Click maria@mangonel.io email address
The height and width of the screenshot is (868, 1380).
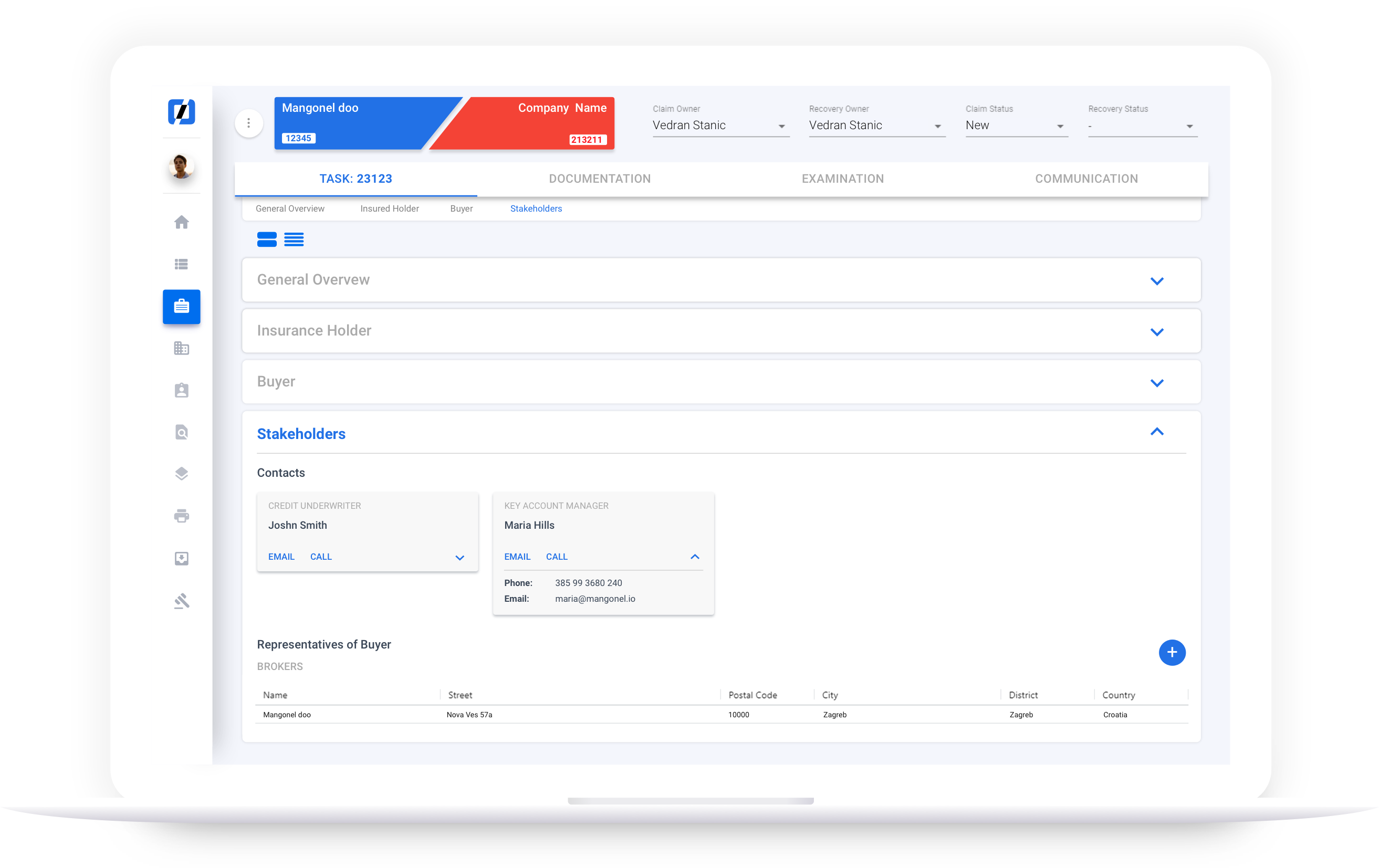595,599
